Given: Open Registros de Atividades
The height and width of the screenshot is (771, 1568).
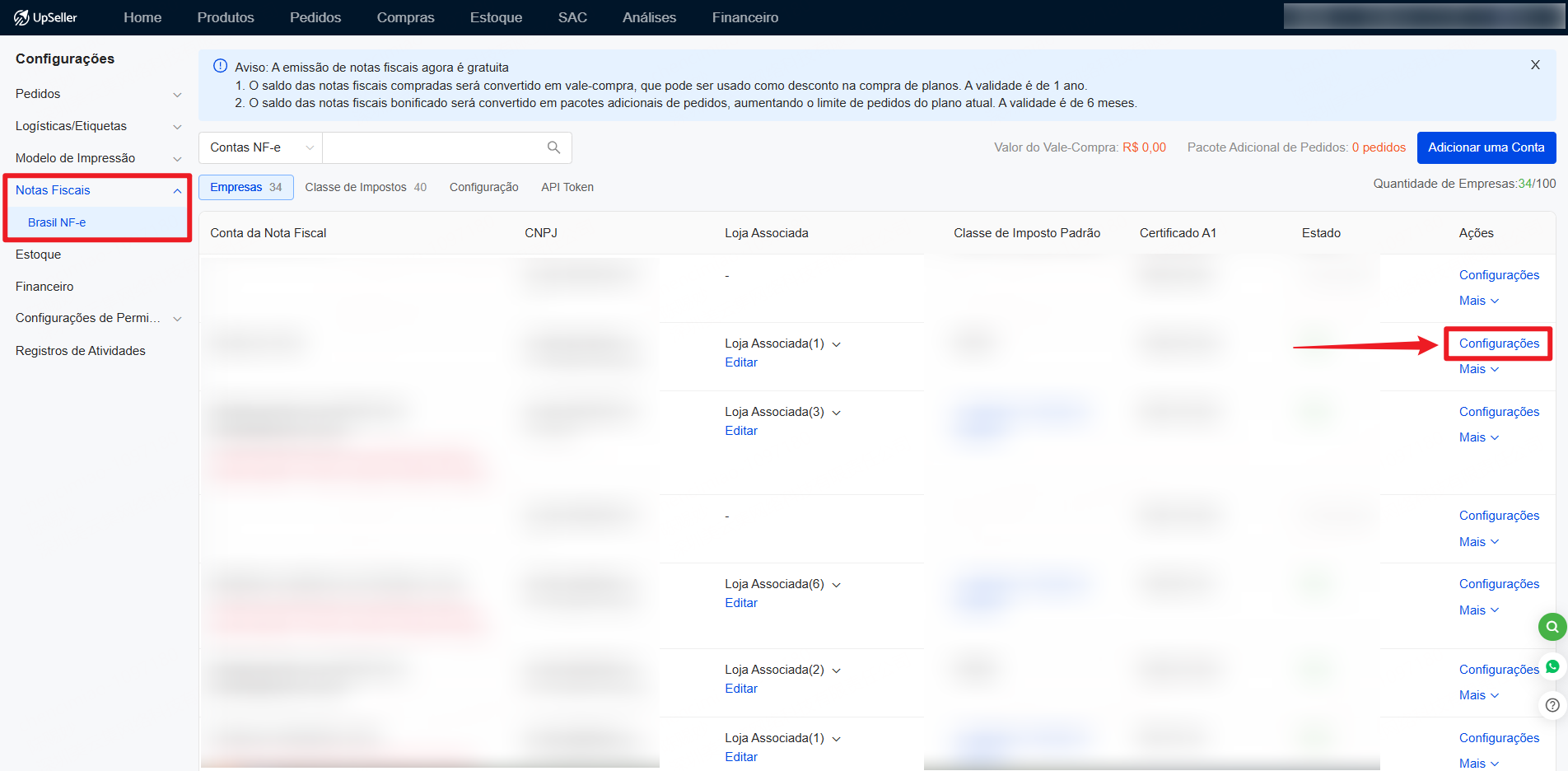Looking at the screenshot, I should 81,351.
